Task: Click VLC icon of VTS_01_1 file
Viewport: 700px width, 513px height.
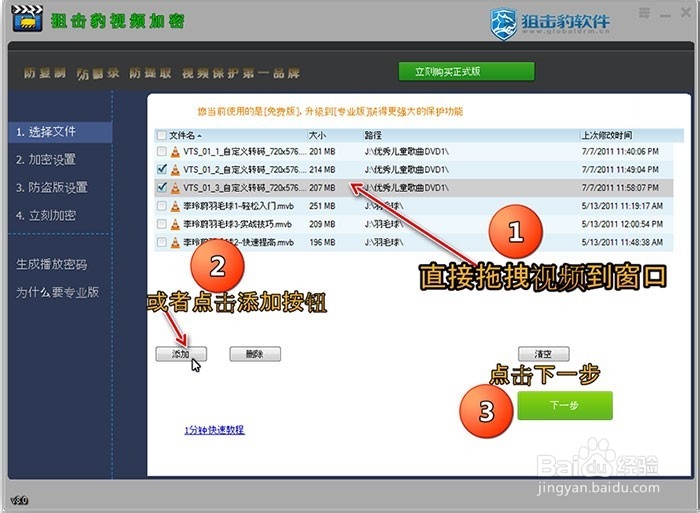Action: click(x=175, y=152)
